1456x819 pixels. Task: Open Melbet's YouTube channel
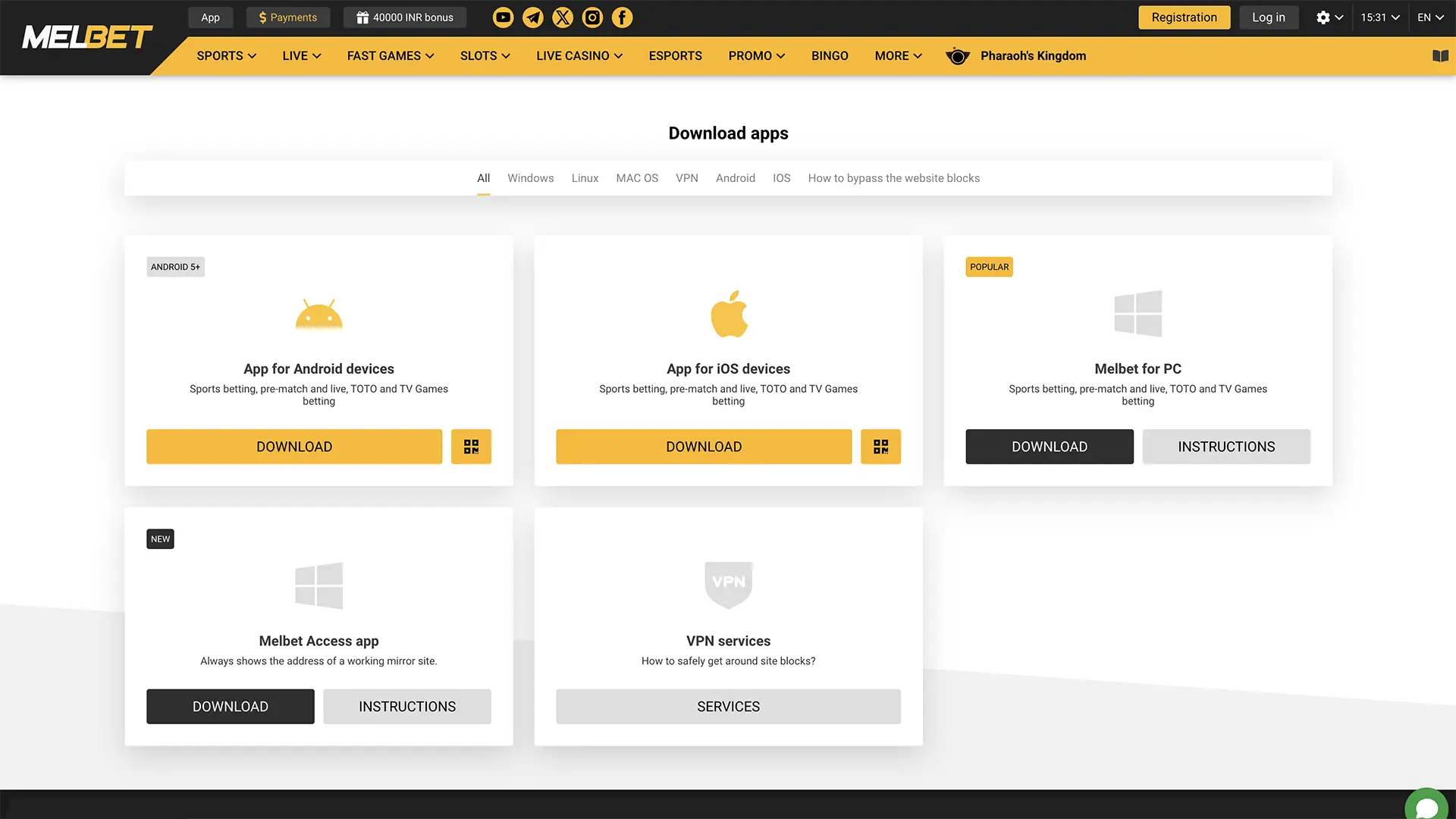503,17
